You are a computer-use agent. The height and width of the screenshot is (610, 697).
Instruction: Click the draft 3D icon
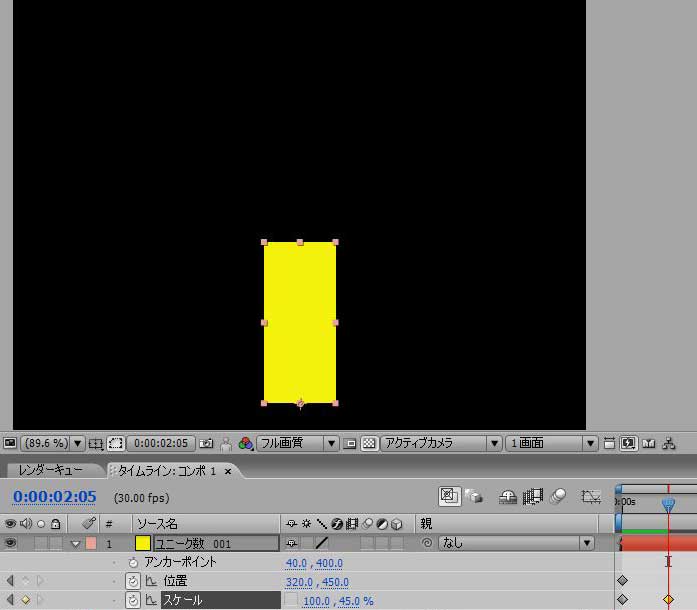[474, 496]
